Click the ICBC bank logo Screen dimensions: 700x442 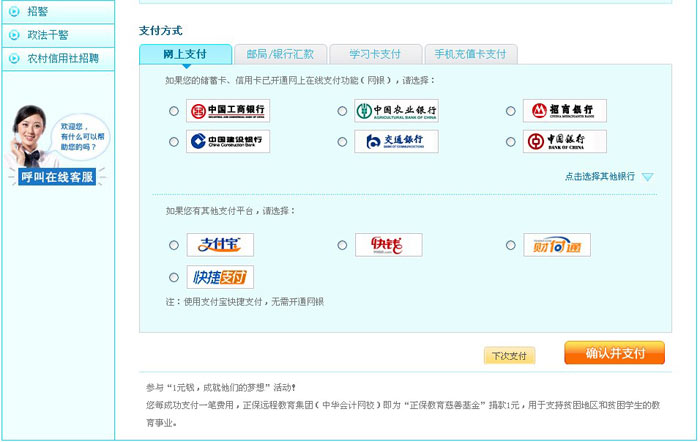click(x=228, y=111)
